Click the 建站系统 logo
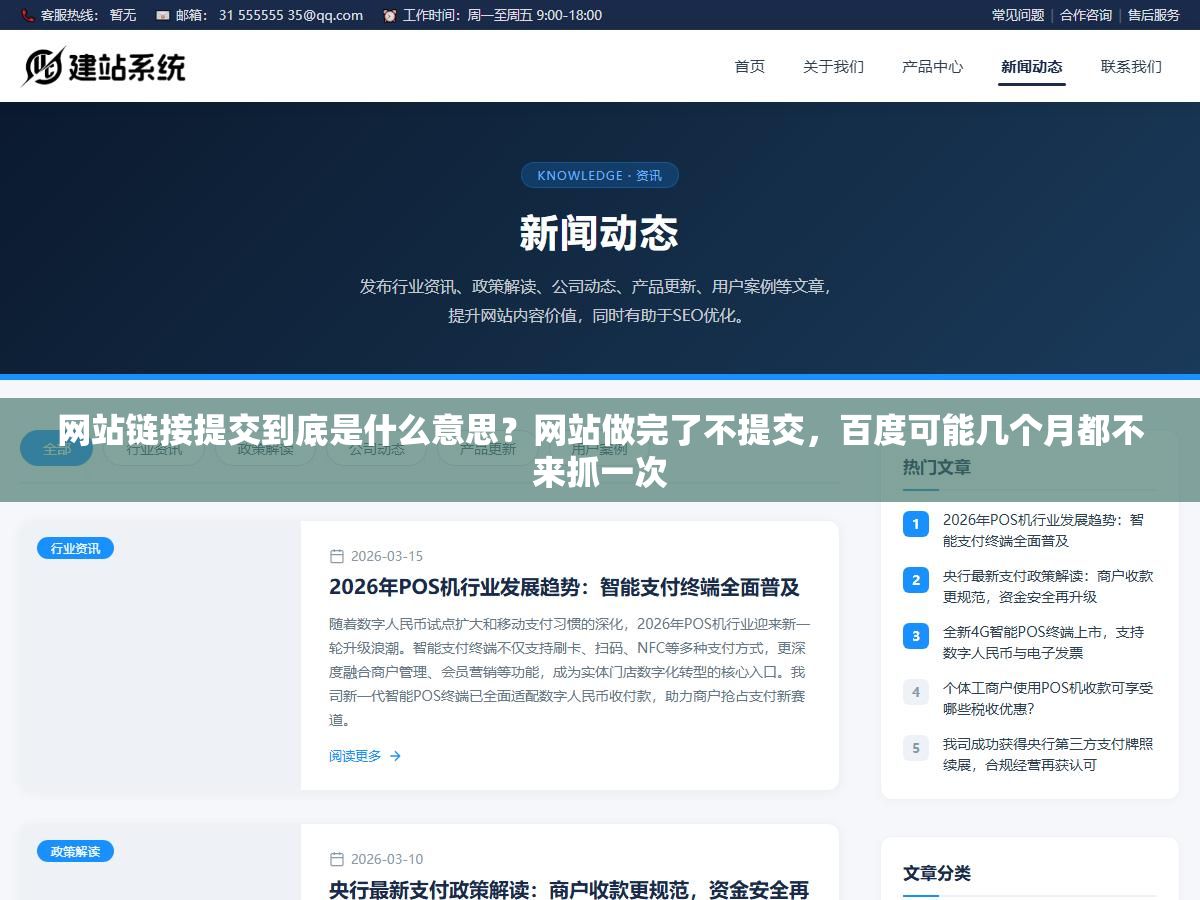This screenshot has width=1200, height=900. click(x=104, y=66)
